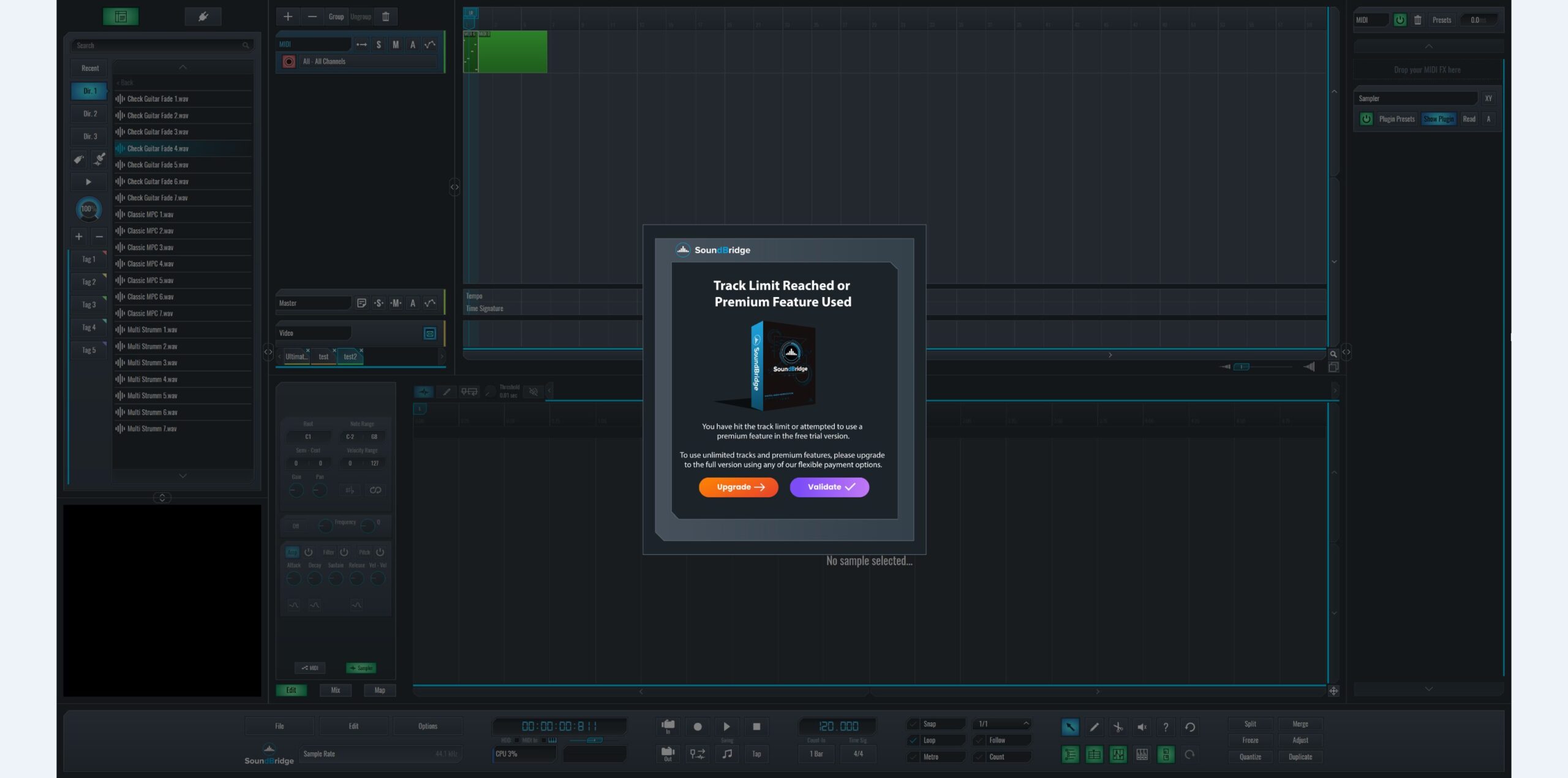
Task: Expand the Sample Rate dropdown
Action: [380, 753]
